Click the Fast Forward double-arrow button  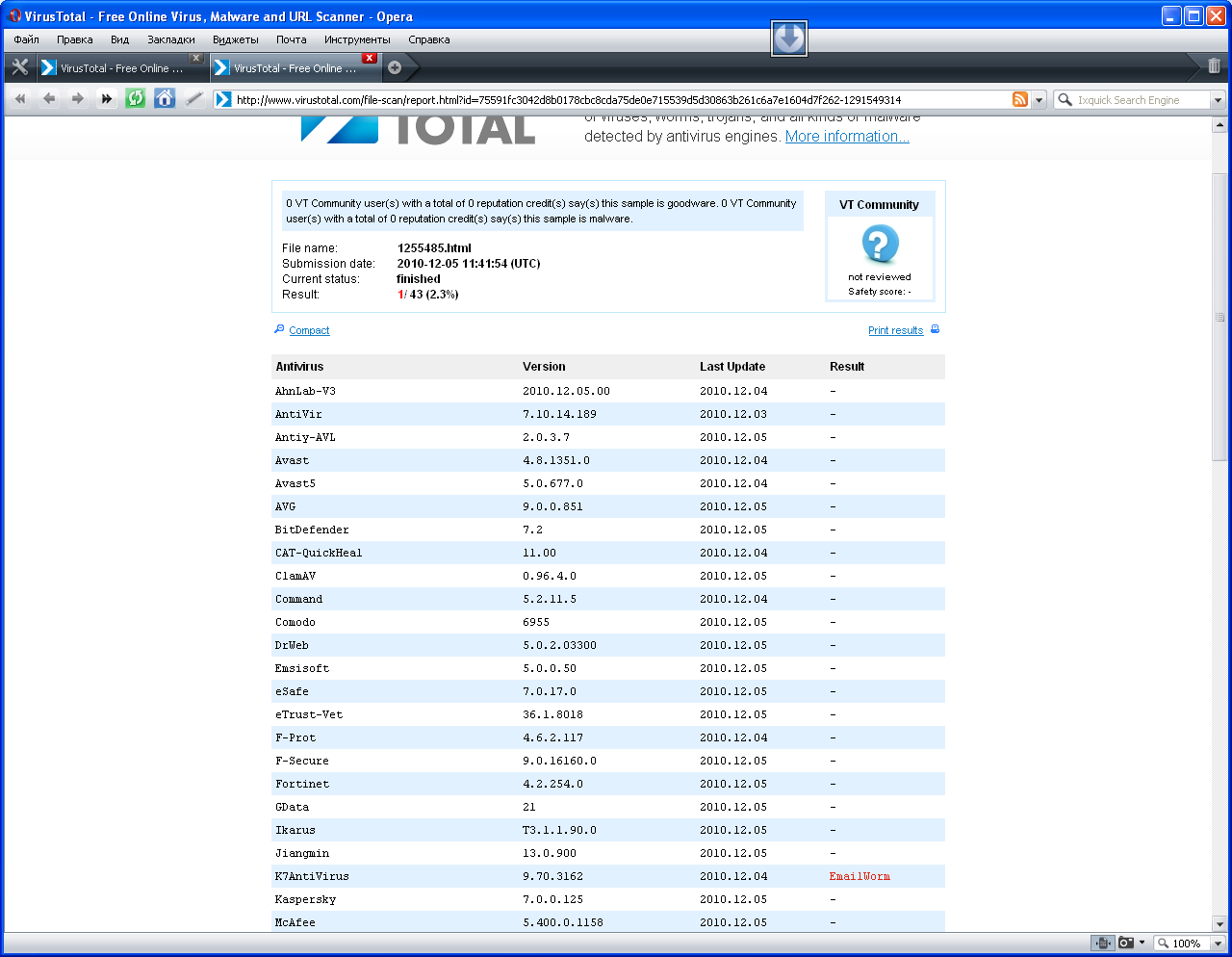click(107, 98)
